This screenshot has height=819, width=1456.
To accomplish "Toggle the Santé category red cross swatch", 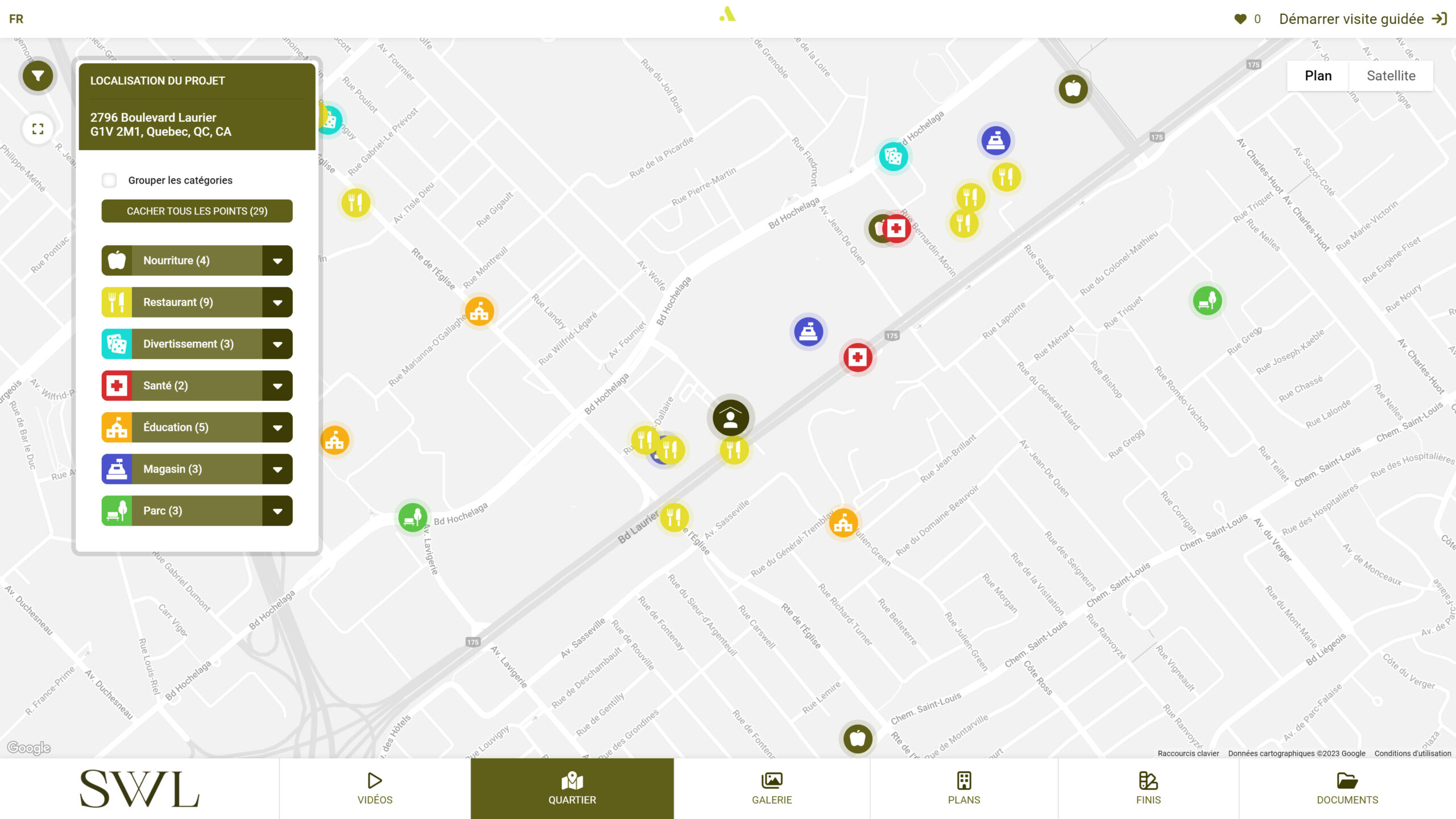I will pyautogui.click(x=117, y=386).
